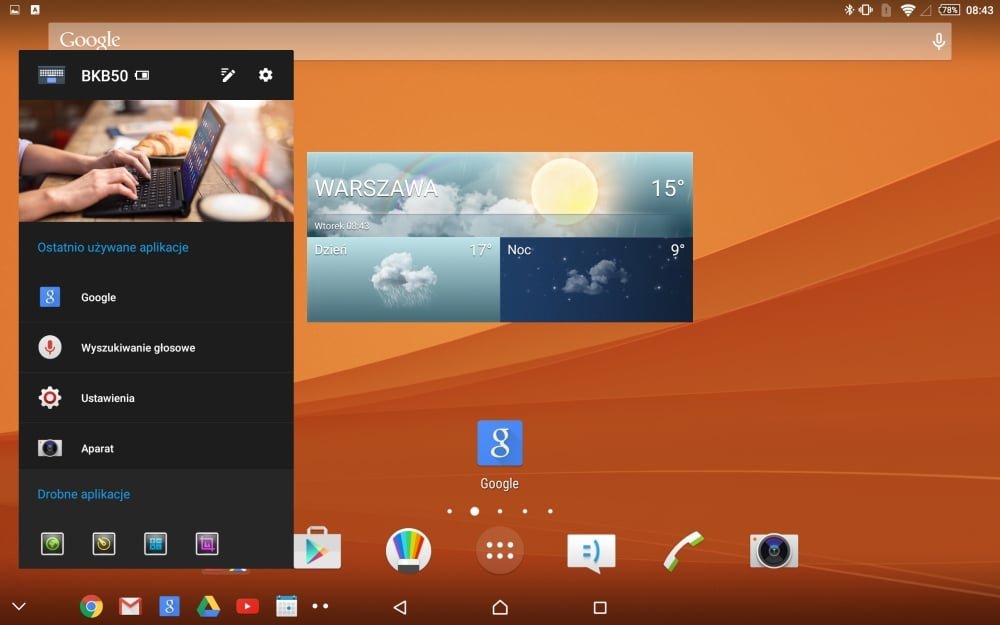
Task: Tap the Recent apps square button
Action: pos(599,607)
